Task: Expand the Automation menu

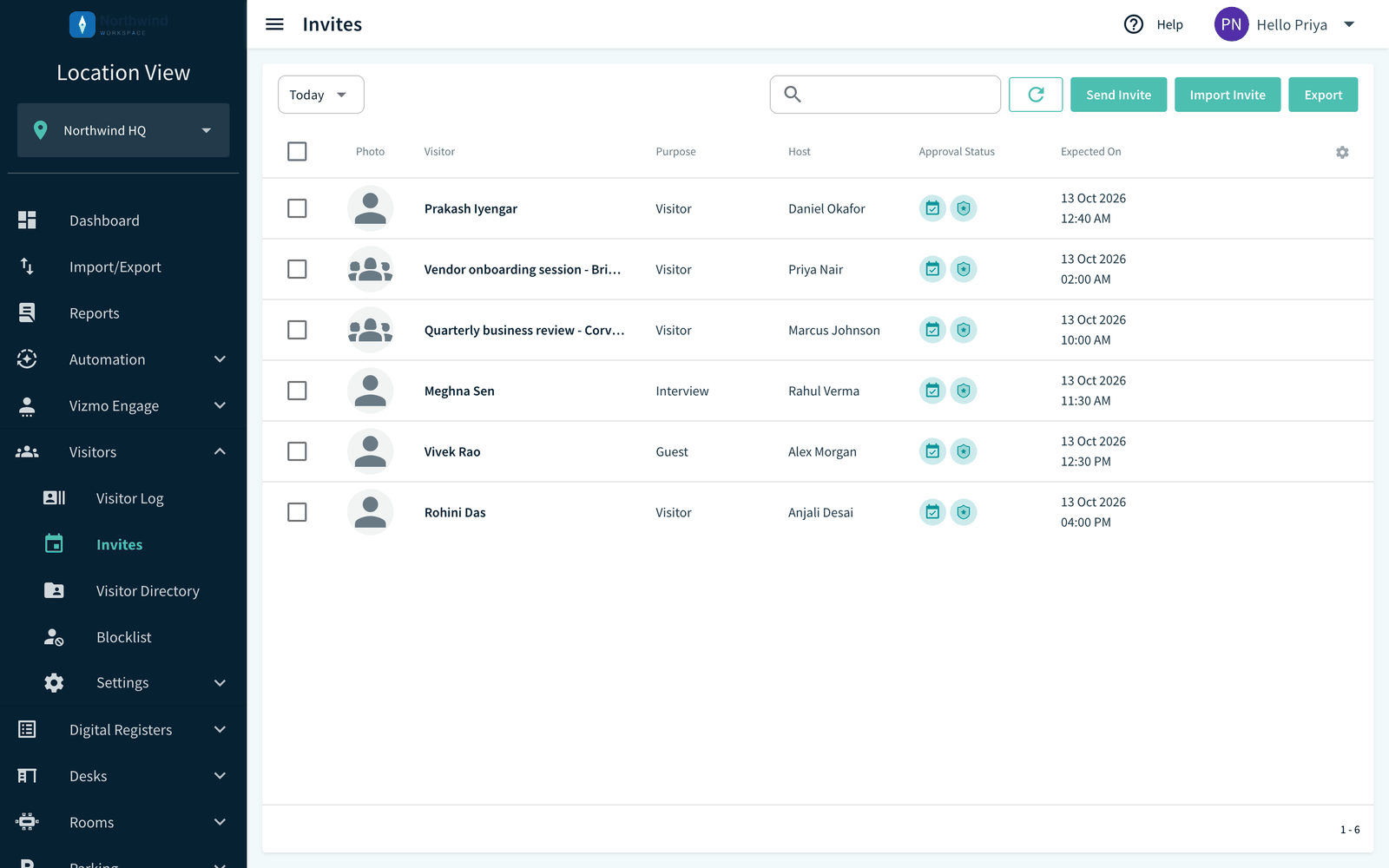Action: point(123,359)
